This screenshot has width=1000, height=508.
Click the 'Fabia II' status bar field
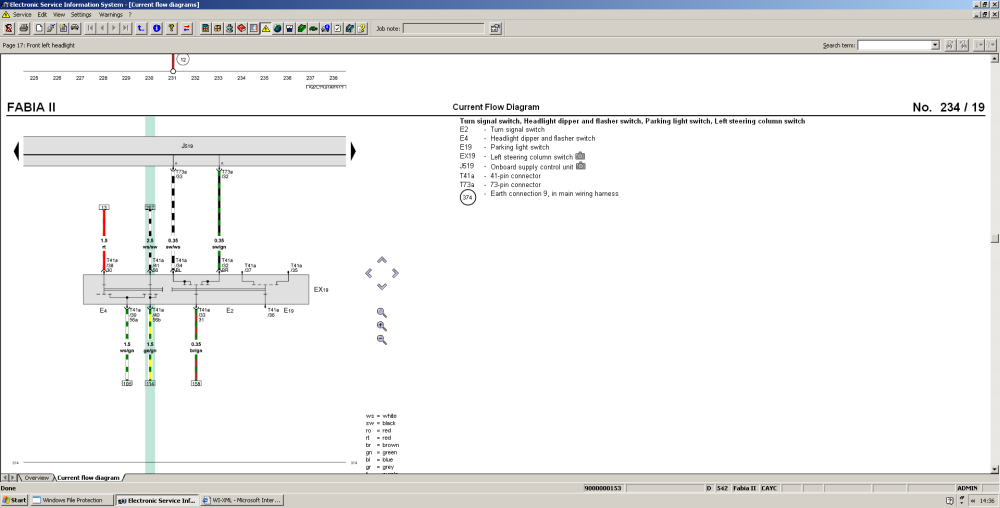(x=744, y=488)
